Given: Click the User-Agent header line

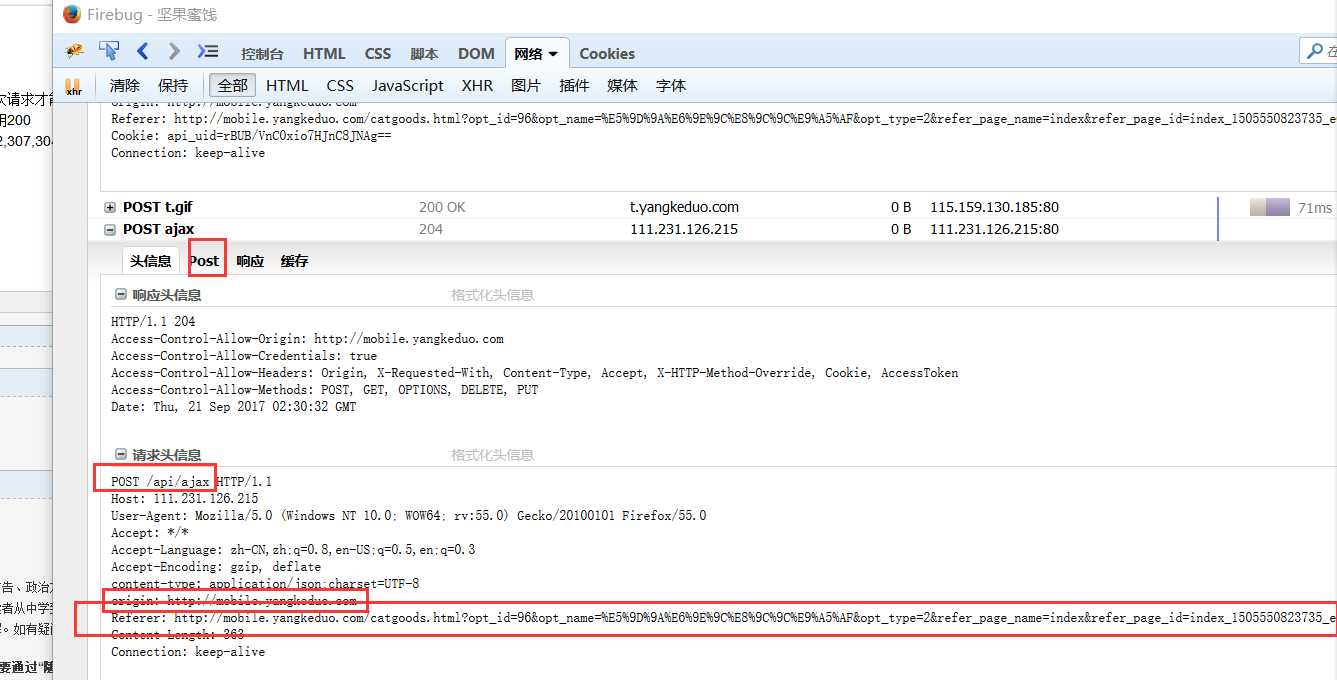Looking at the screenshot, I should (409, 516).
